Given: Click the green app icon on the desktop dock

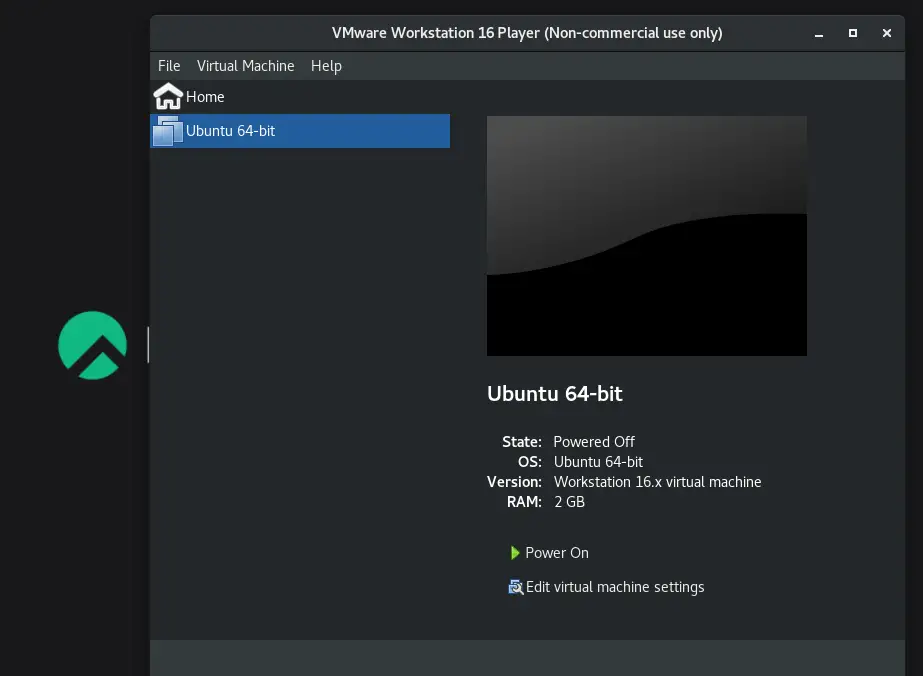Looking at the screenshot, I should point(92,344).
